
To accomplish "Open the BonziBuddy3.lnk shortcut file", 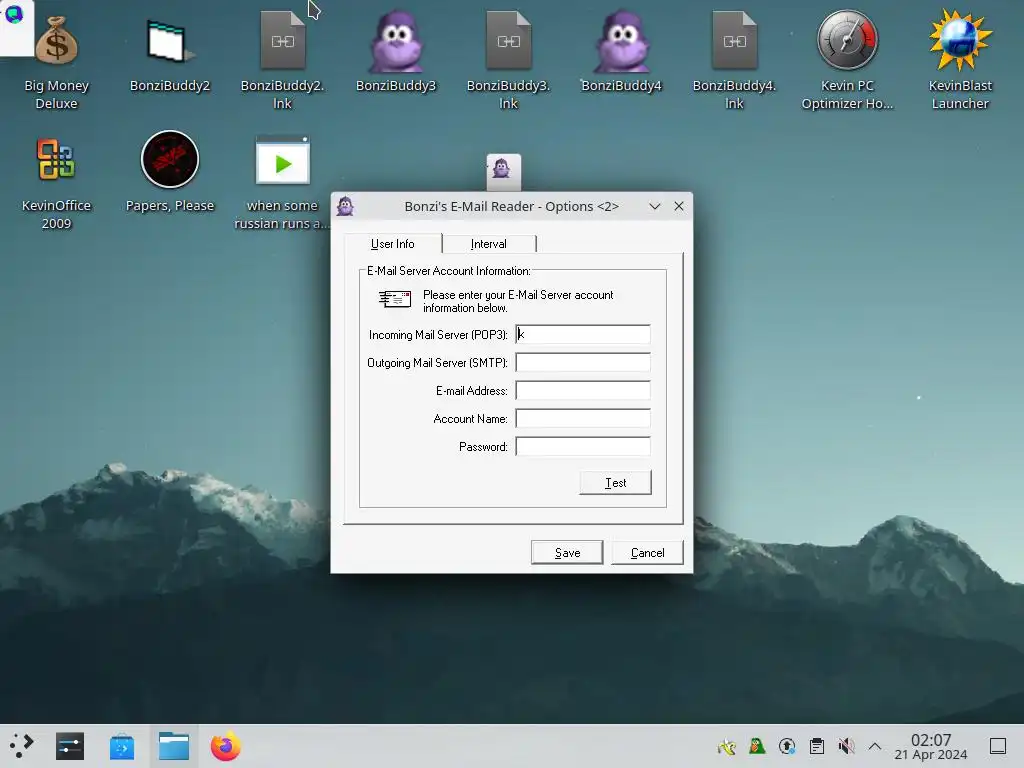I will coord(509,40).
